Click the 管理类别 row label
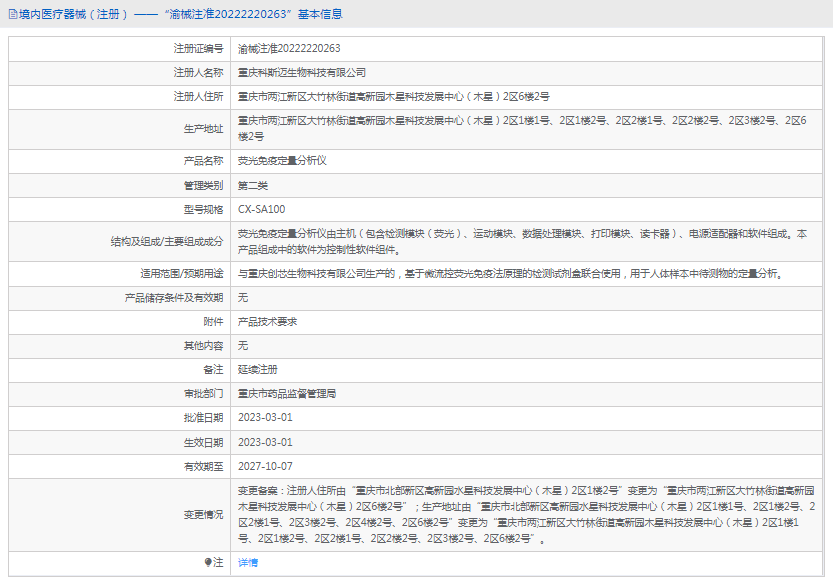The image size is (833, 582). click(203, 185)
